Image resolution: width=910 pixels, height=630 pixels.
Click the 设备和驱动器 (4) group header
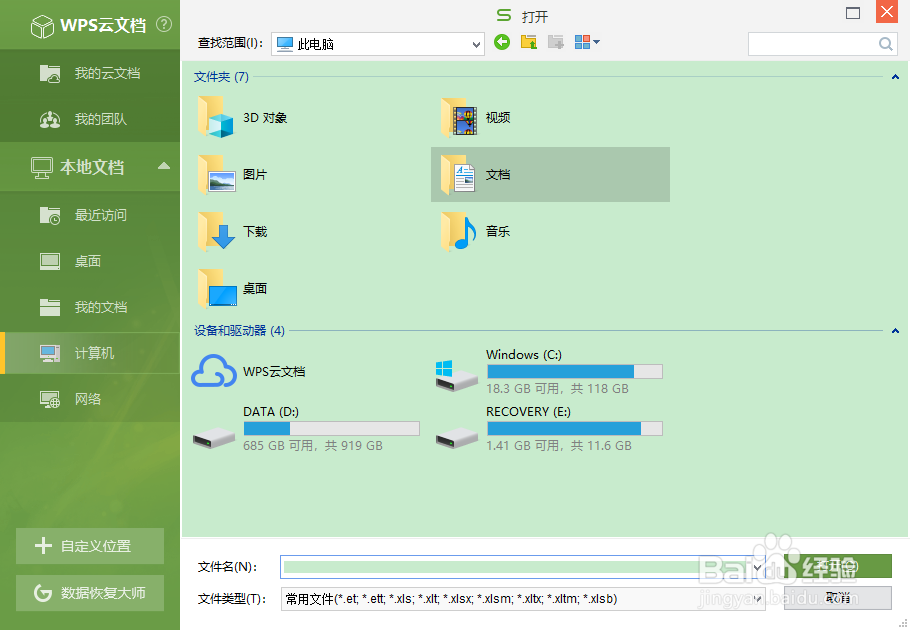(239, 331)
